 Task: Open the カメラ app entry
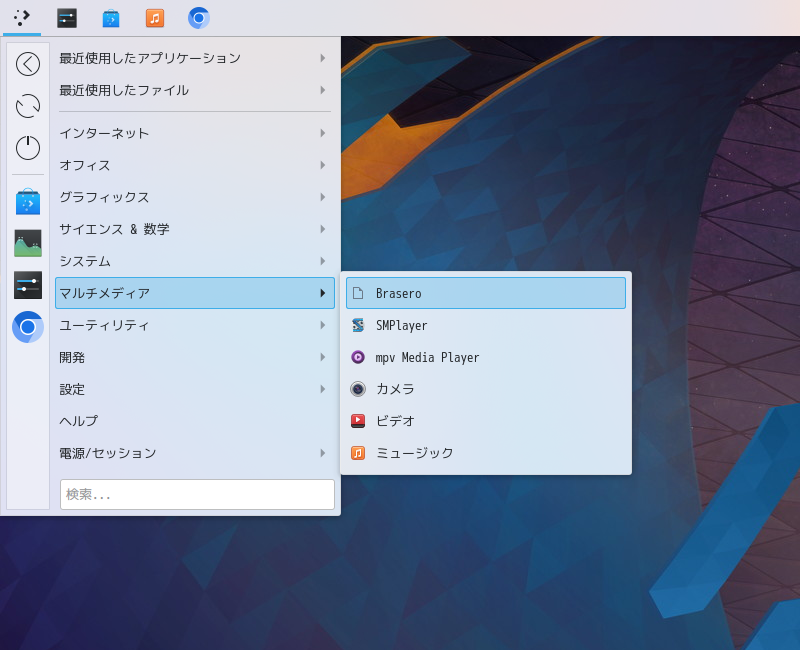[x=486, y=389]
